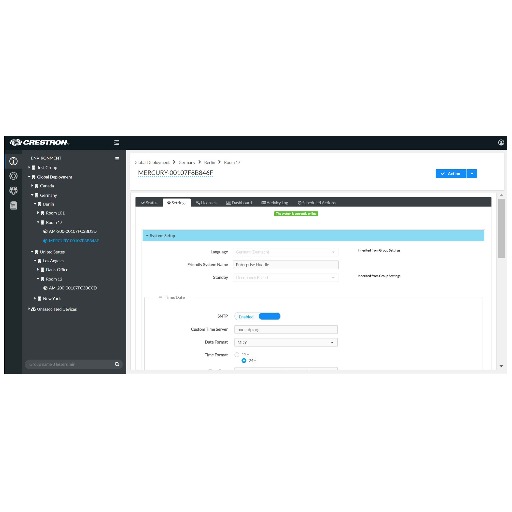Select the third gear-like icon in left rail
Image resolution: width=512 pixels, height=512 pixels.
[x=13, y=191]
